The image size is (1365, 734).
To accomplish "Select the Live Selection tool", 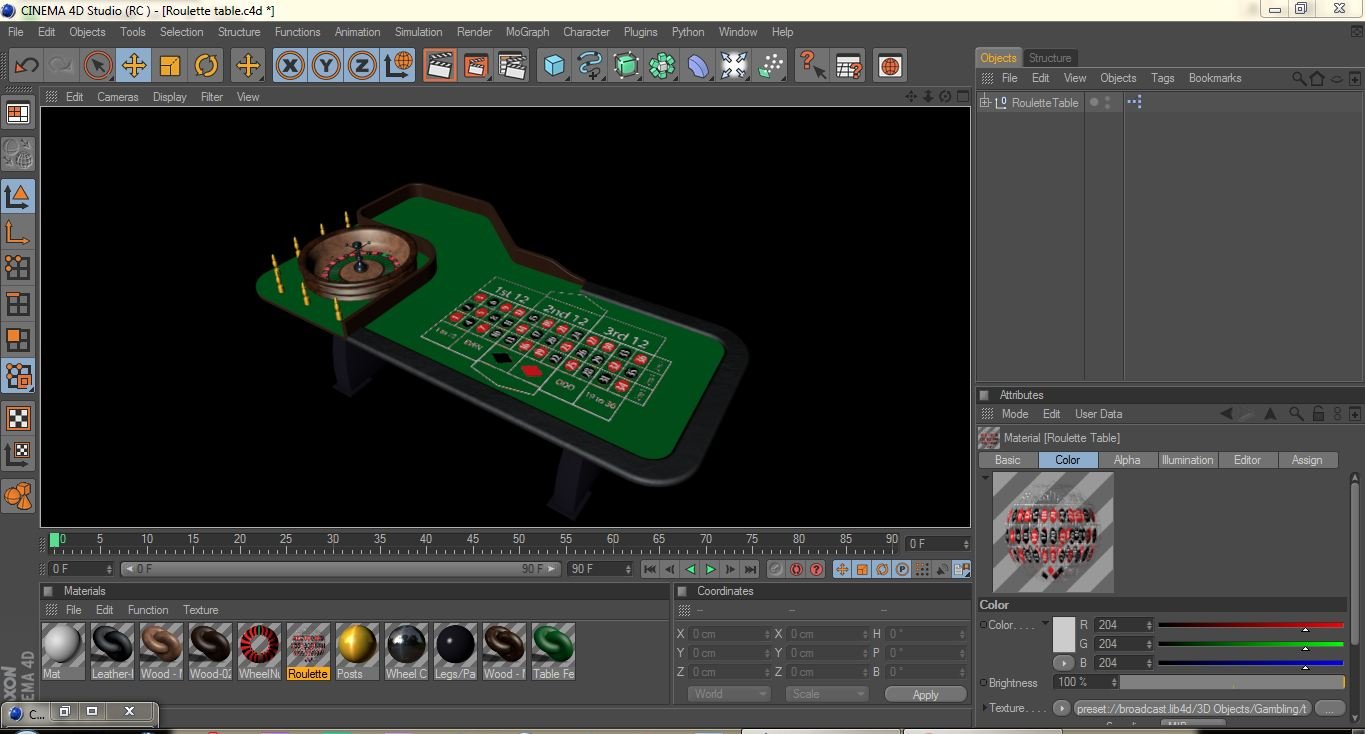I will click(x=97, y=65).
